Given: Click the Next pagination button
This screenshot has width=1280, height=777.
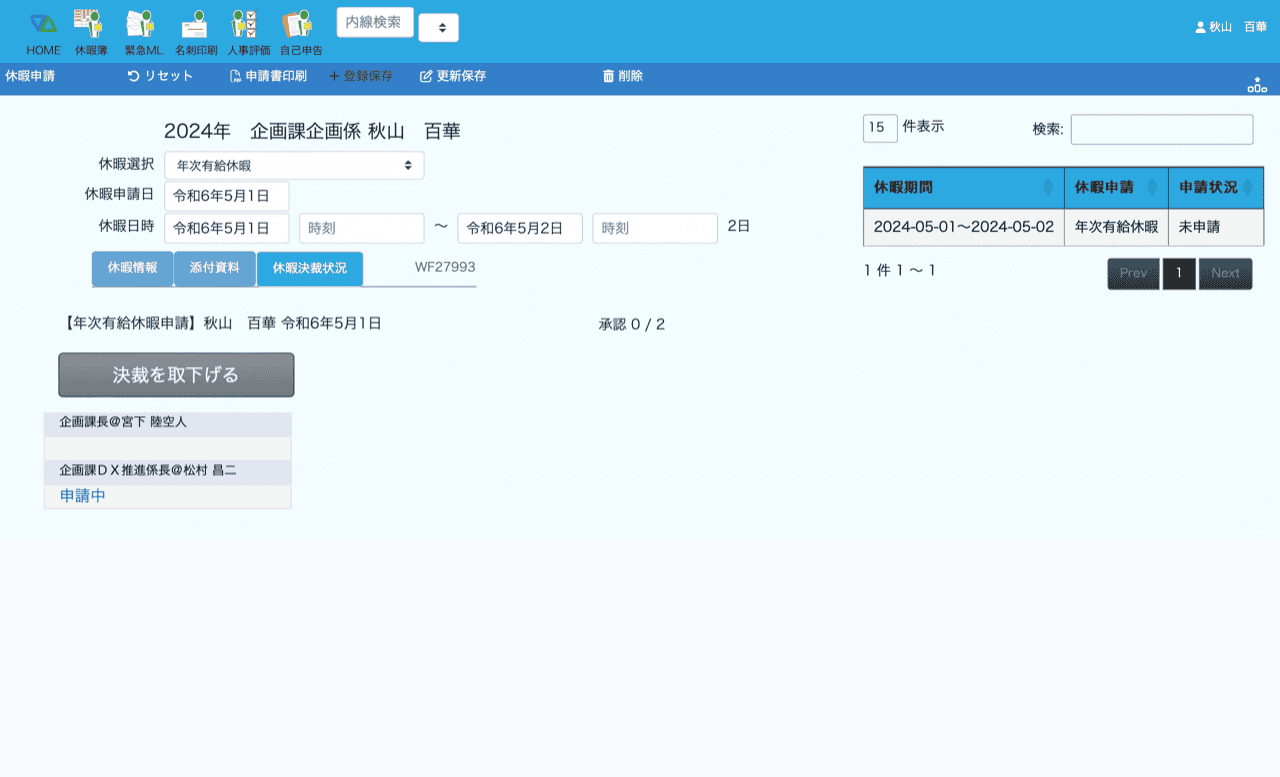Looking at the screenshot, I should (1225, 273).
